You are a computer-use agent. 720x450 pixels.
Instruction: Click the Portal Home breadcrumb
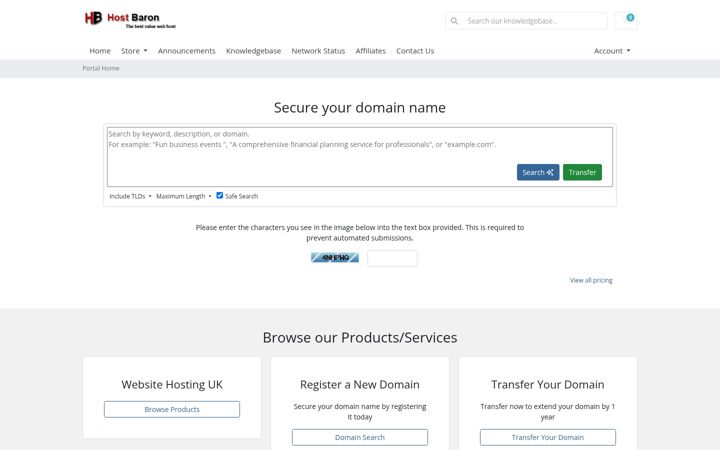click(101, 68)
